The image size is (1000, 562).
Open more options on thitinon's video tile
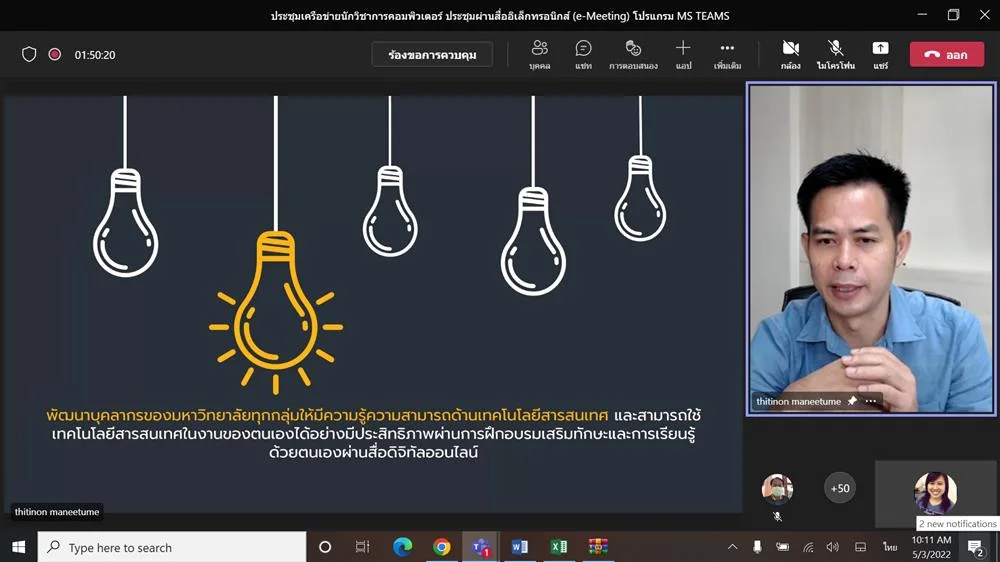coord(871,401)
